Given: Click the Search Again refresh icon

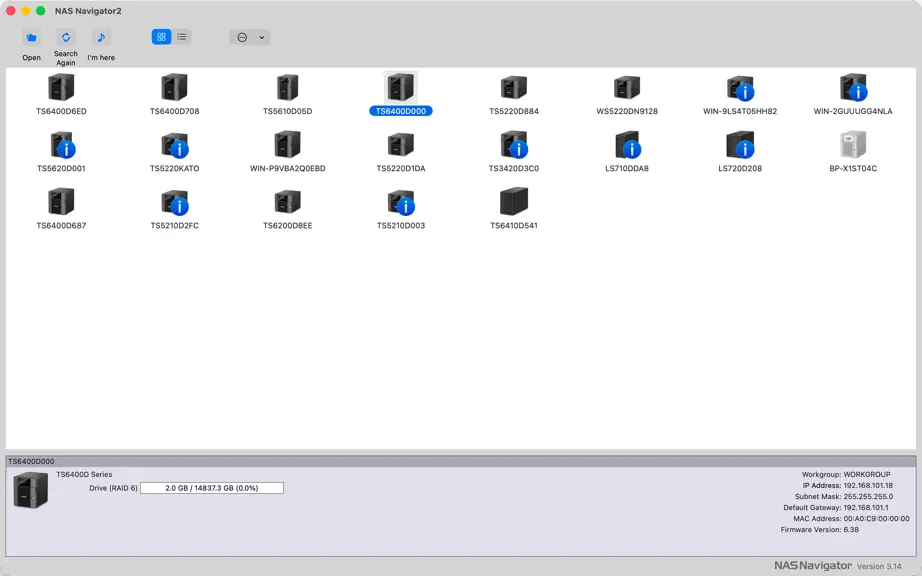Looking at the screenshot, I should (66, 37).
